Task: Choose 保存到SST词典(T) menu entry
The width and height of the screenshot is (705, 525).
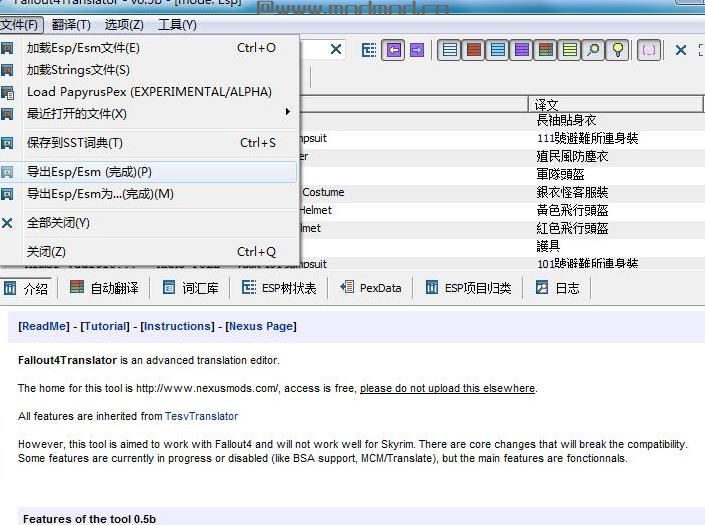Action: pyautogui.click(x=148, y=143)
